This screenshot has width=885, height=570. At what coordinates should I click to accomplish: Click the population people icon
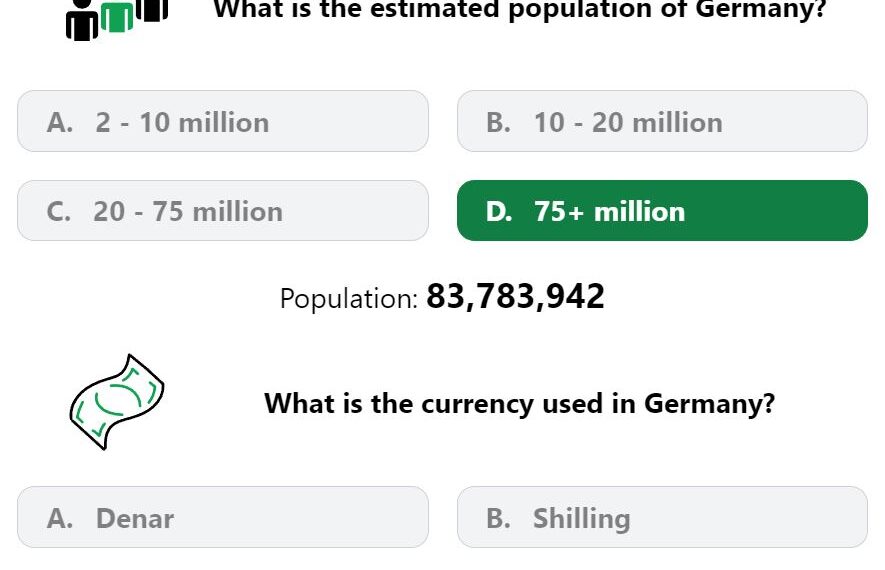tap(117, 20)
